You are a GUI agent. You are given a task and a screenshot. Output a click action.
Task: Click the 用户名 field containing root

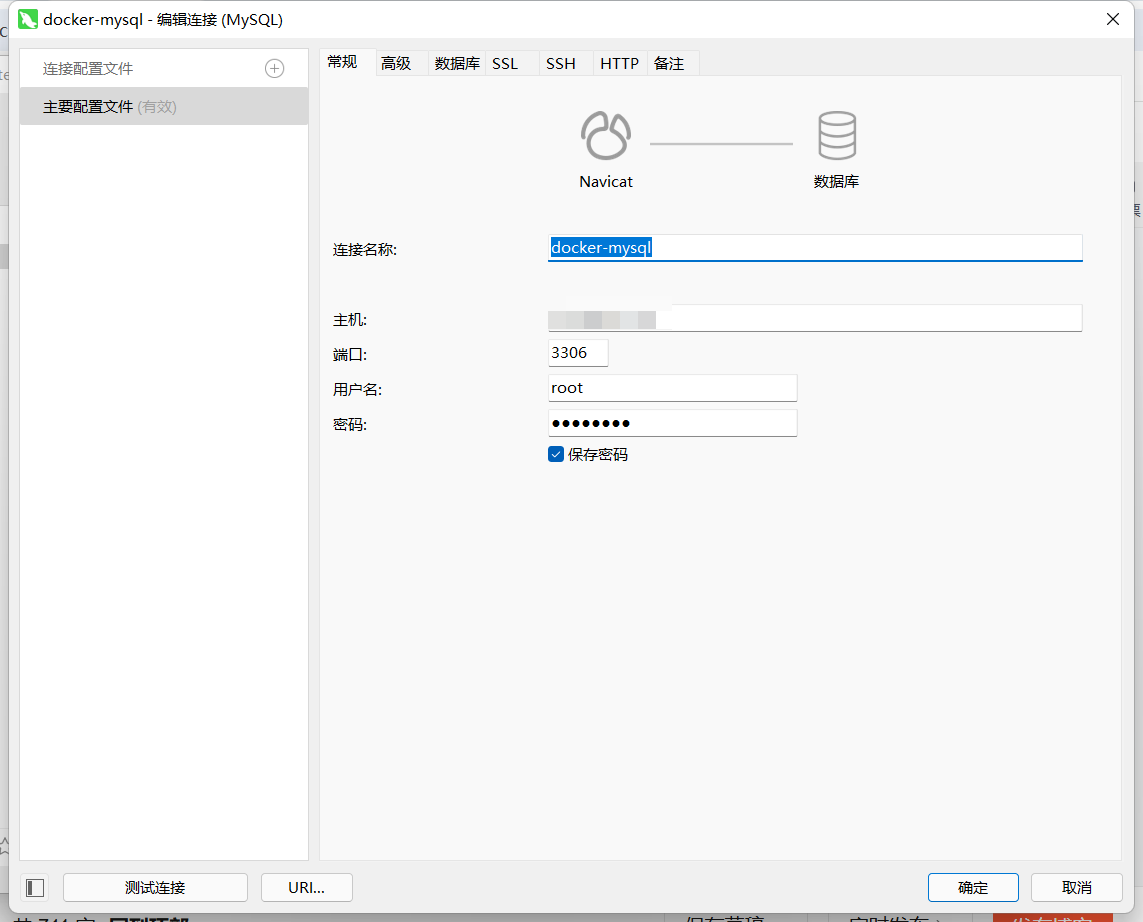672,388
